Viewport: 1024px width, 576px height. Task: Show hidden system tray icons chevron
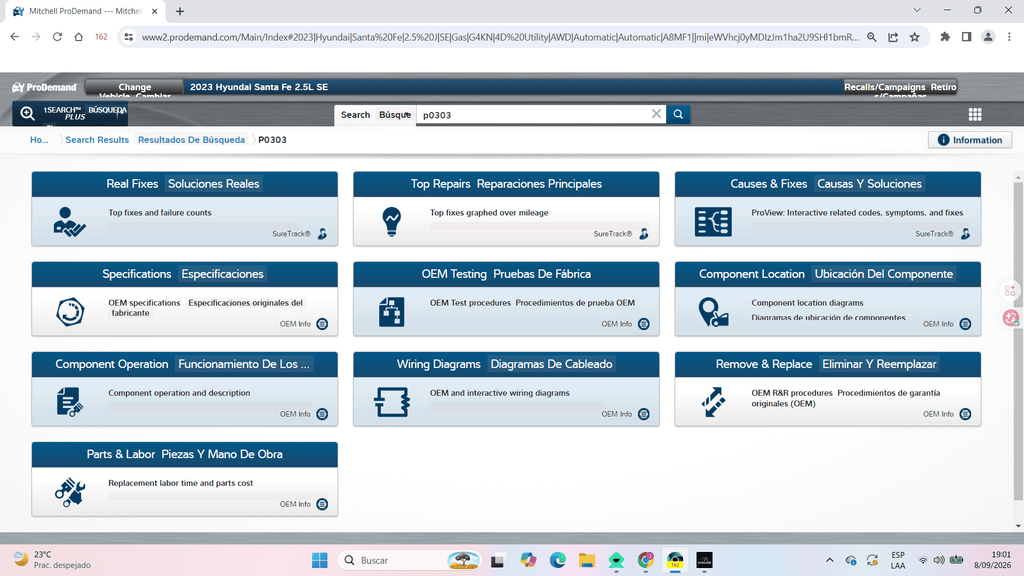[829, 560]
